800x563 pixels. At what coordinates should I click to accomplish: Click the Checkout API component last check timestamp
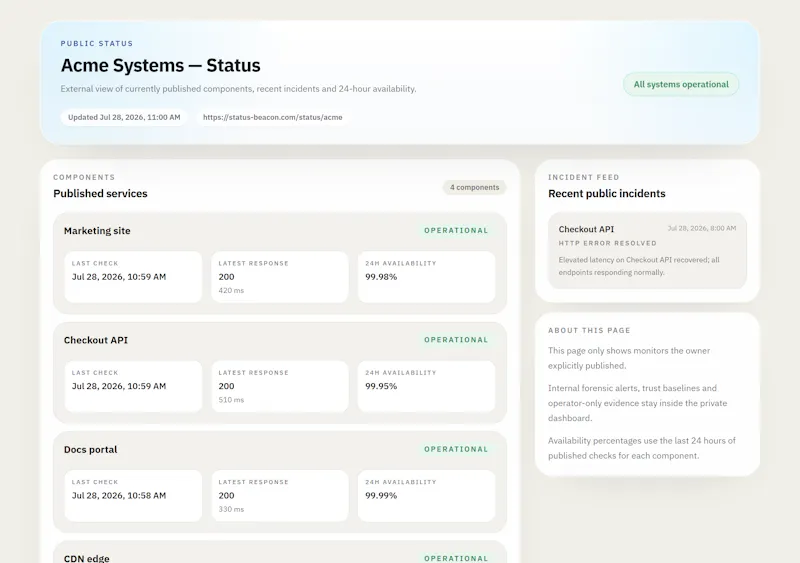click(x=119, y=386)
